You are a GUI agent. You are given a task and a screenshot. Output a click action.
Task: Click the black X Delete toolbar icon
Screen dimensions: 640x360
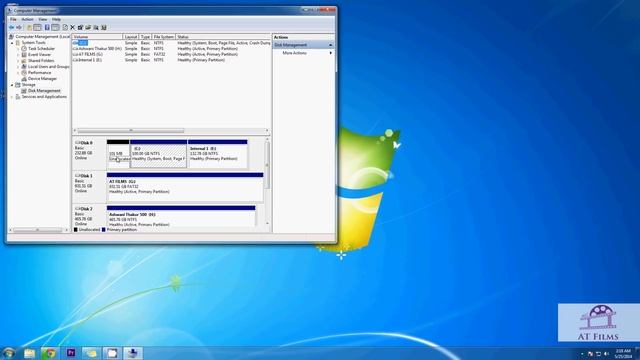[73, 27]
